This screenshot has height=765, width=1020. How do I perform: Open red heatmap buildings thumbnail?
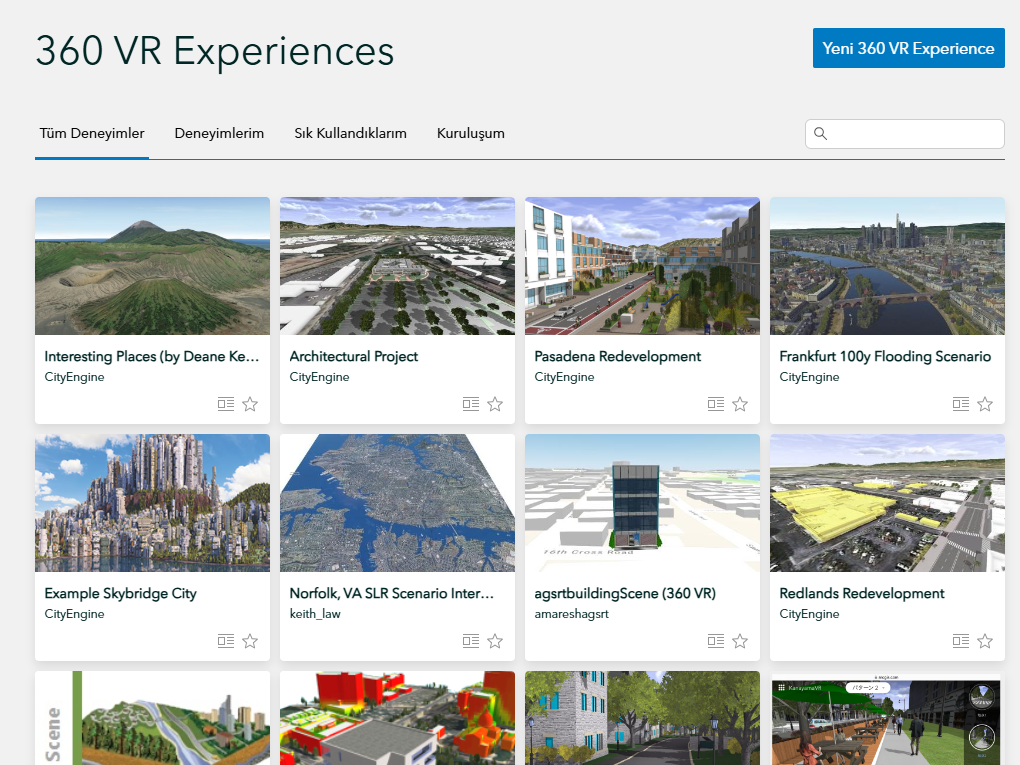coord(397,718)
